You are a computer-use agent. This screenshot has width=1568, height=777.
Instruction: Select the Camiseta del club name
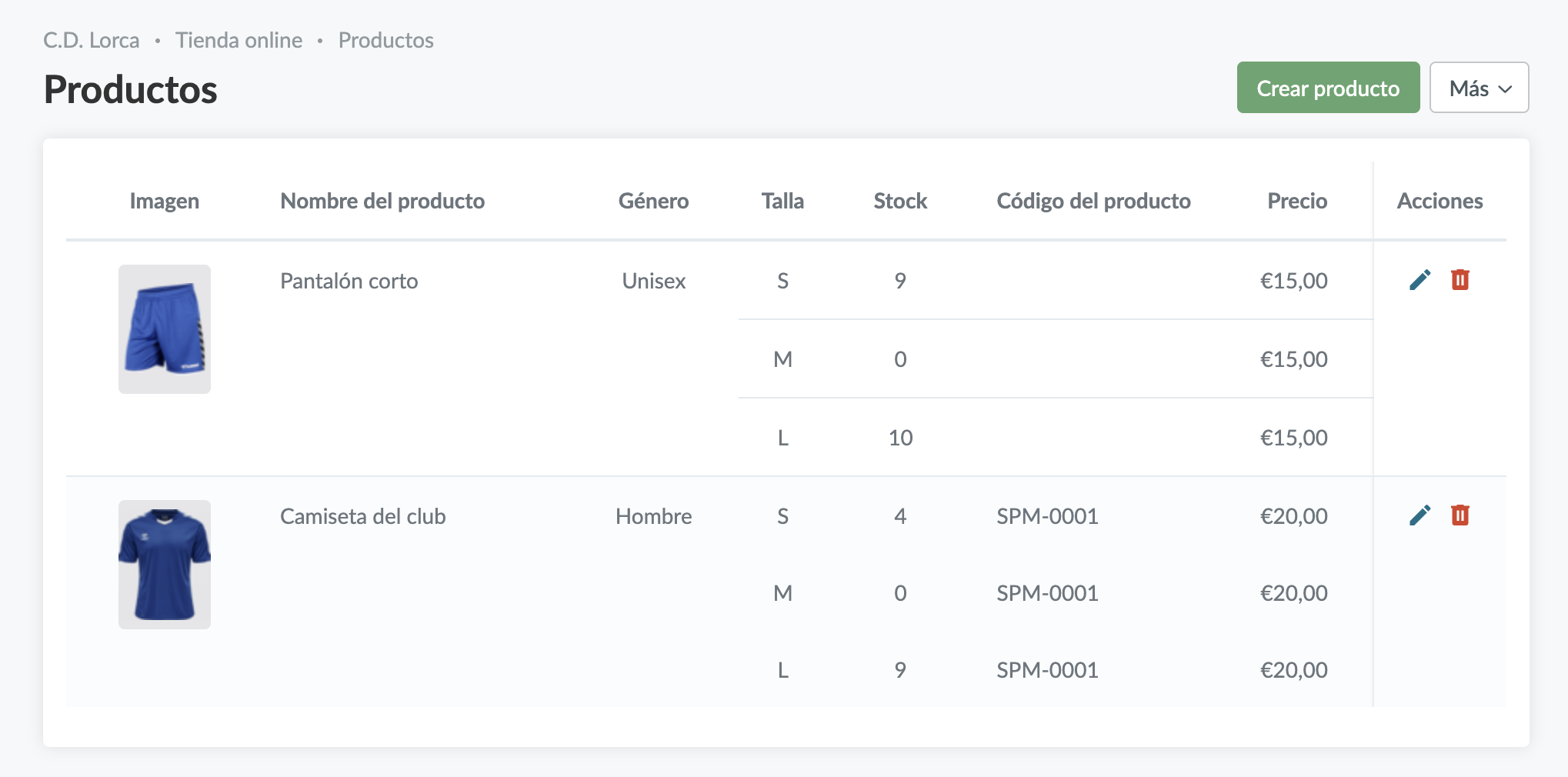click(362, 516)
